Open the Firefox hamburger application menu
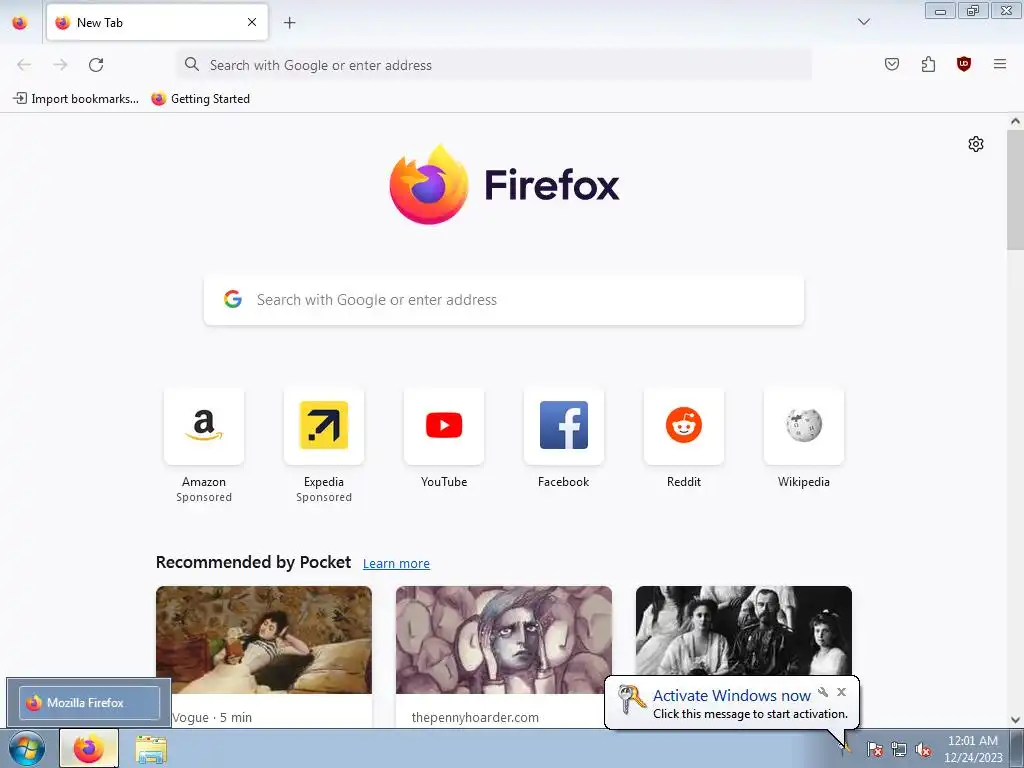The width and height of the screenshot is (1024, 768). [1000, 64]
